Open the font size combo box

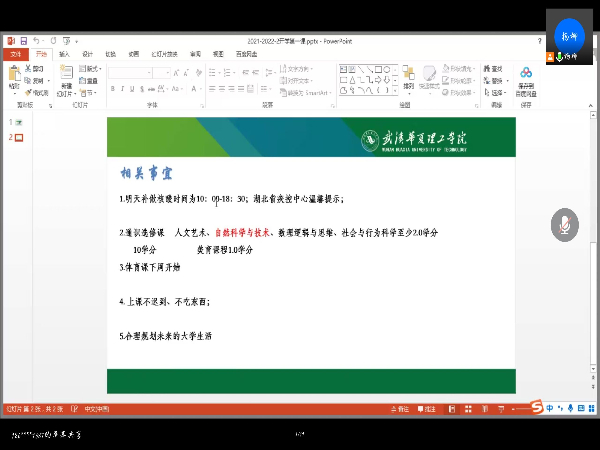click(161, 73)
